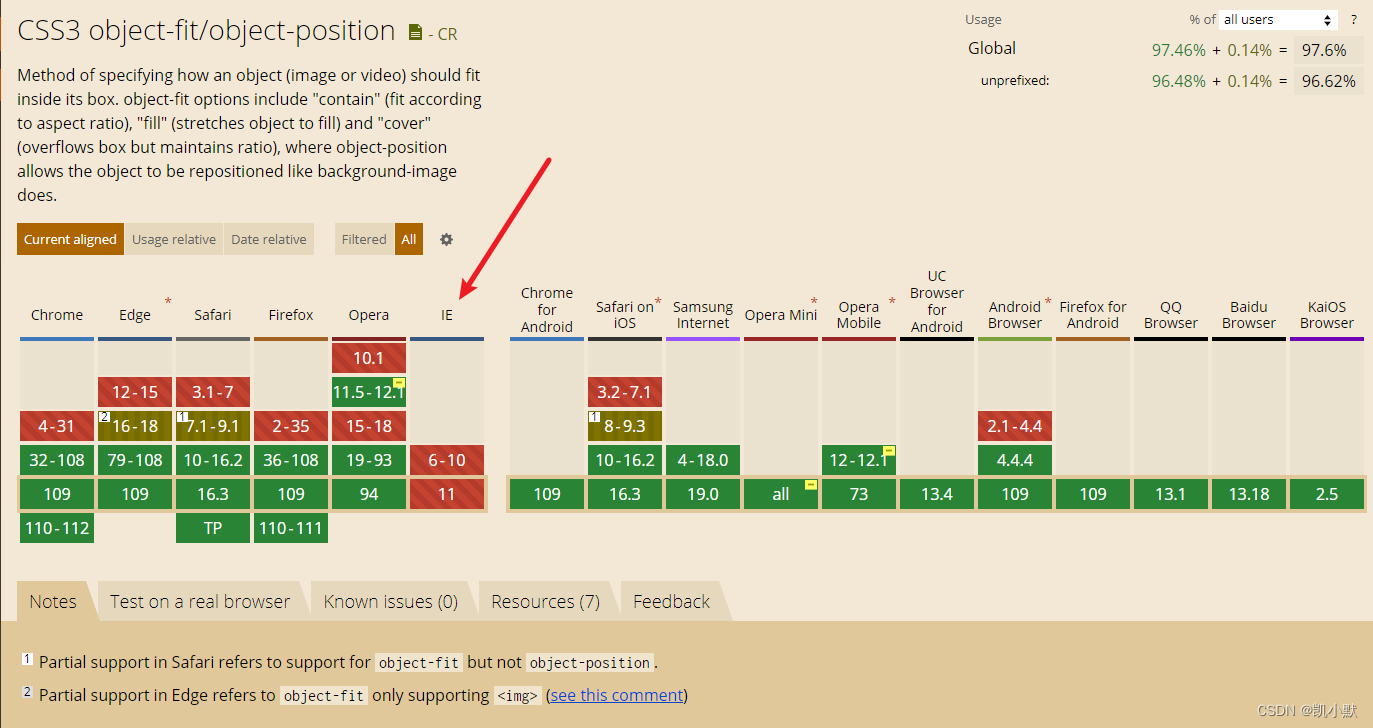This screenshot has width=1373, height=728.
Task: Click the note 1 marker on Safari 7.1-9.1
Action: point(182,416)
